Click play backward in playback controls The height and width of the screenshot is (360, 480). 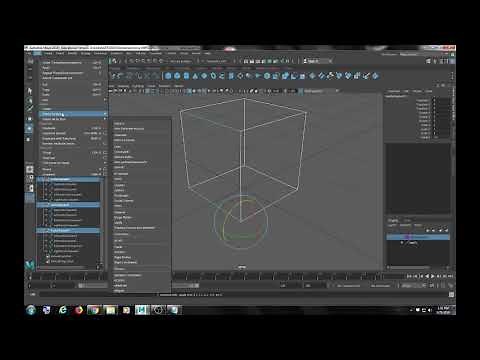click(x=427, y=276)
